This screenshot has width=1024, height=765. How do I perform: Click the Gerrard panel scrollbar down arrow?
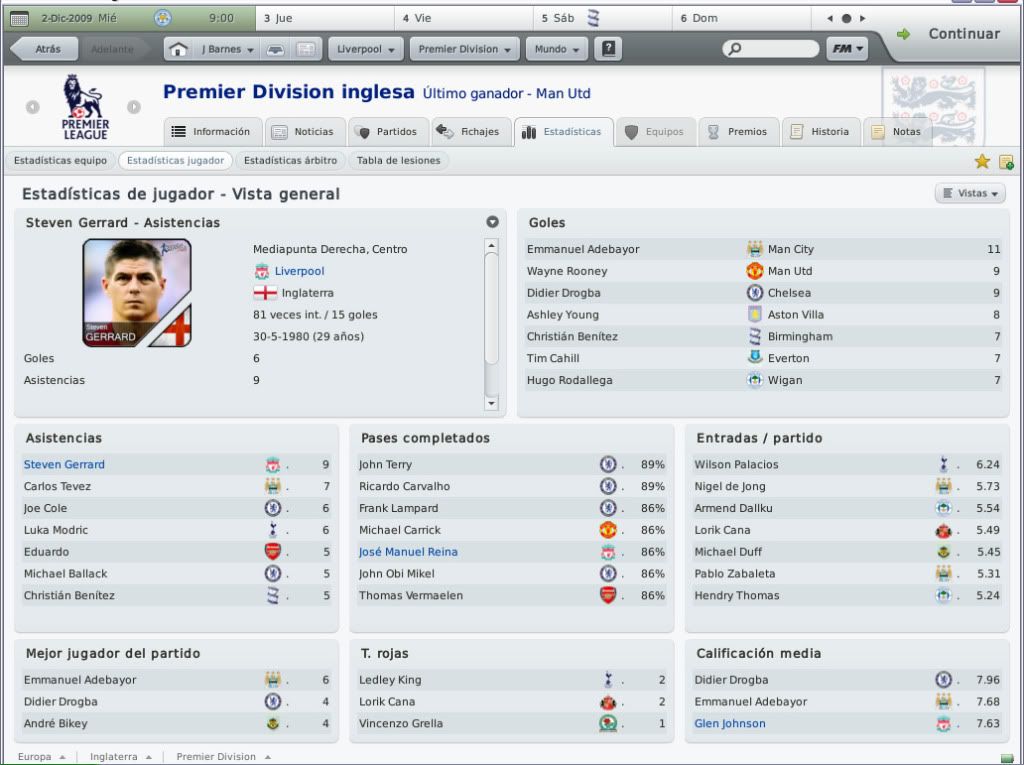491,404
